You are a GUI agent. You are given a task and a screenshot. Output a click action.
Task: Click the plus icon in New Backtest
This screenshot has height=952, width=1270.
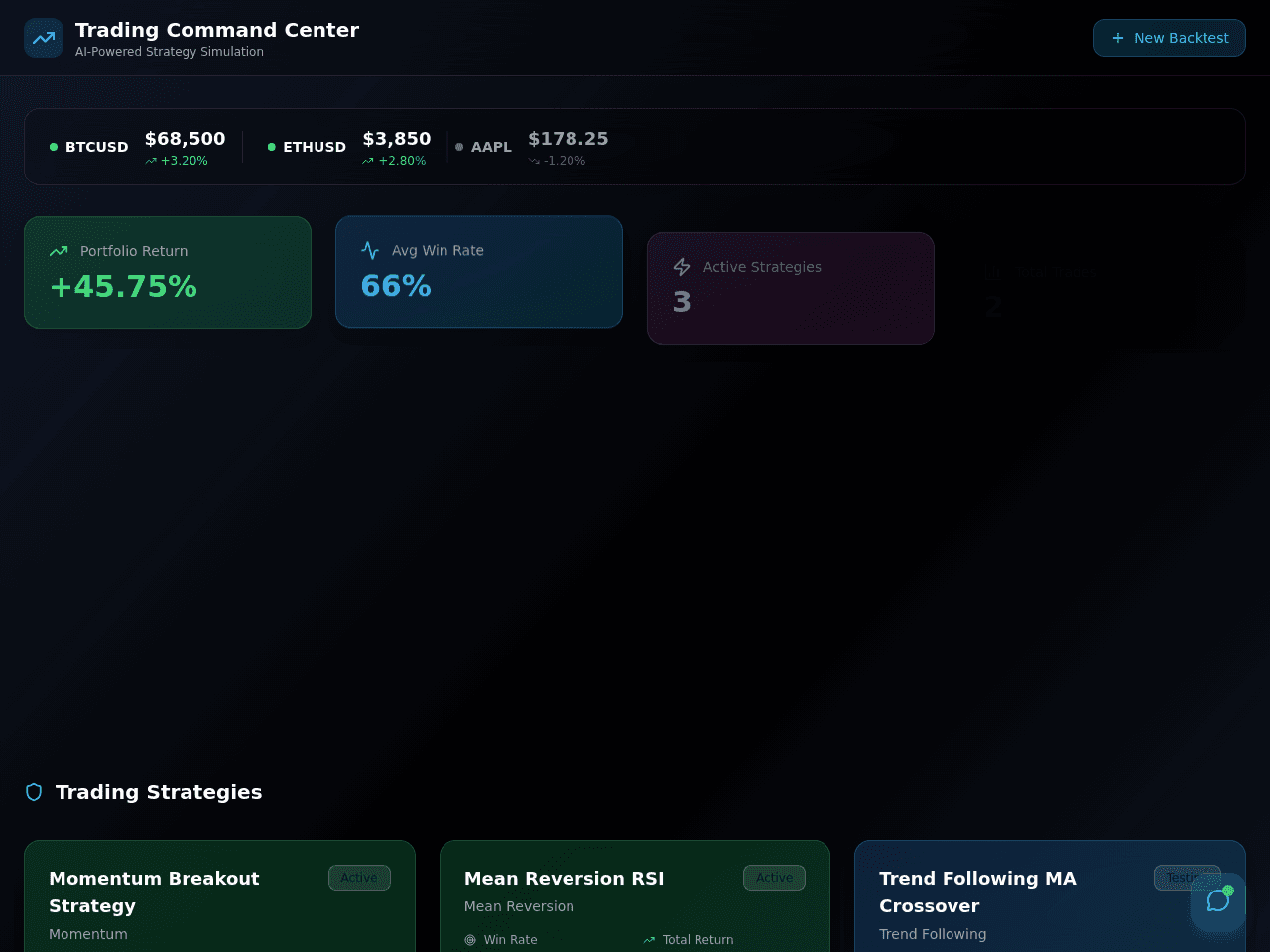coord(1118,38)
